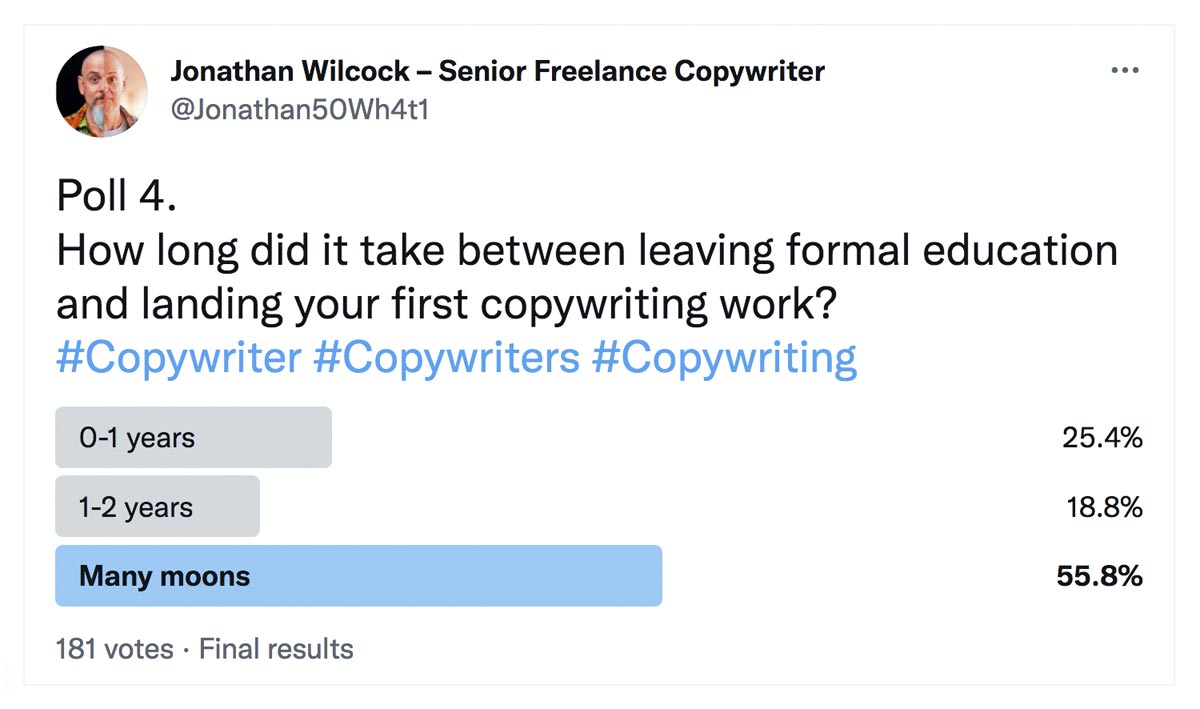
Task: Open the #Copywriters hashtag
Action: 446,358
